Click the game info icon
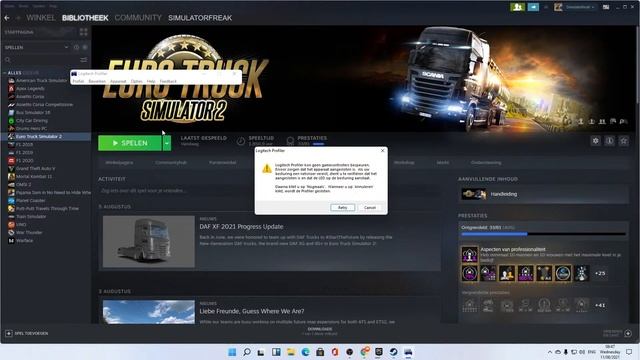 pos(609,141)
